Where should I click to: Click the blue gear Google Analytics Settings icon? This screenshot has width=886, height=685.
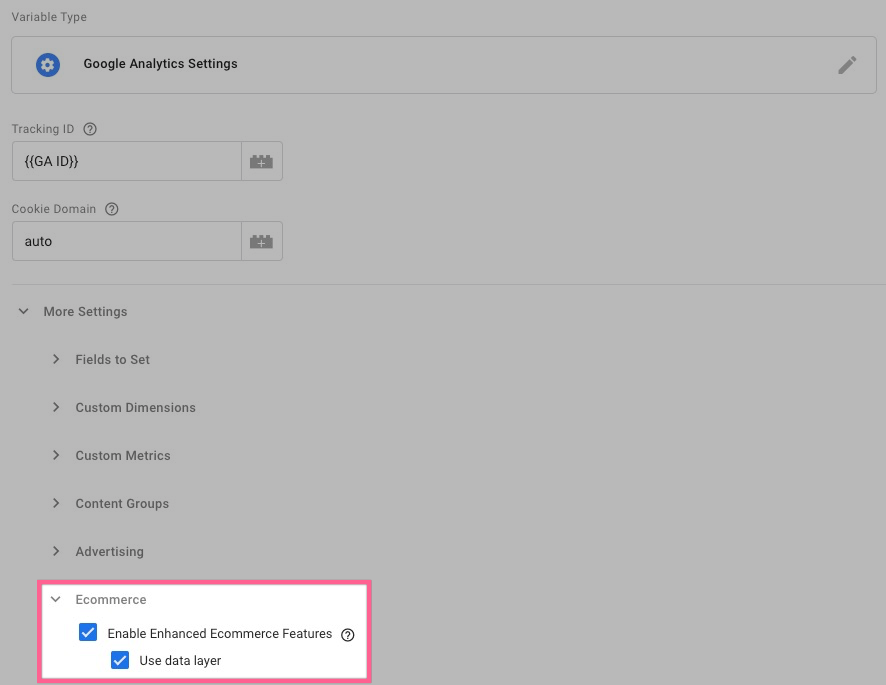pyautogui.click(x=48, y=65)
